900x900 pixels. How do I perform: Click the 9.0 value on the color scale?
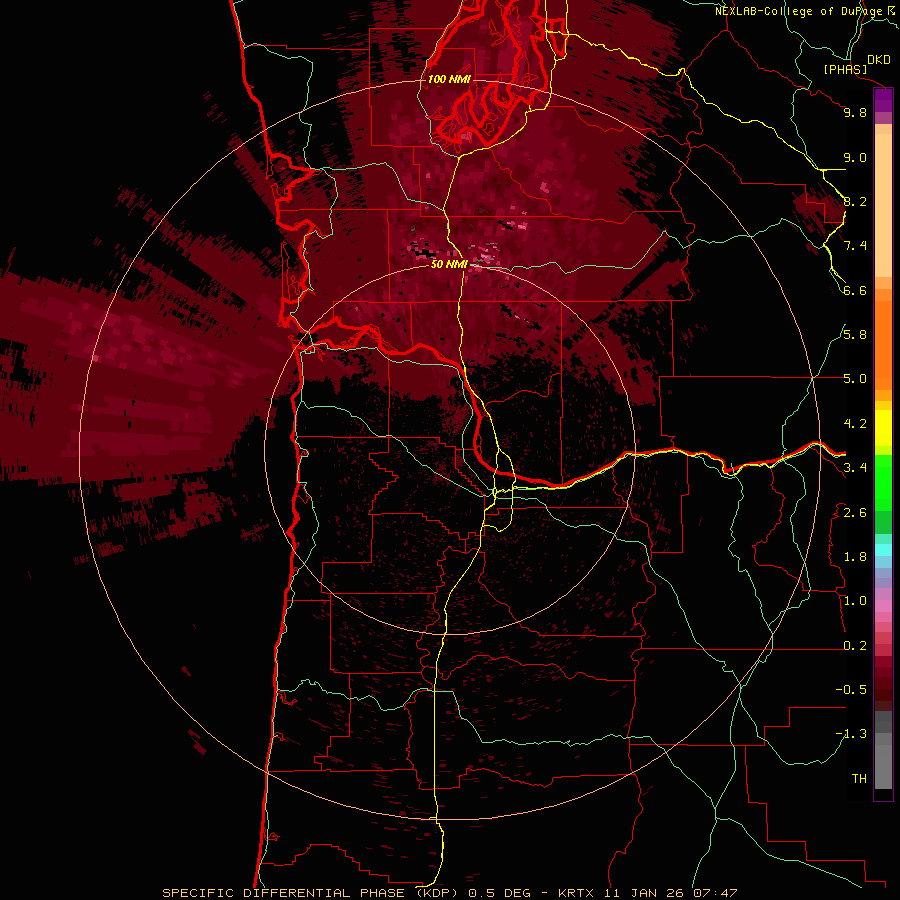(x=855, y=158)
